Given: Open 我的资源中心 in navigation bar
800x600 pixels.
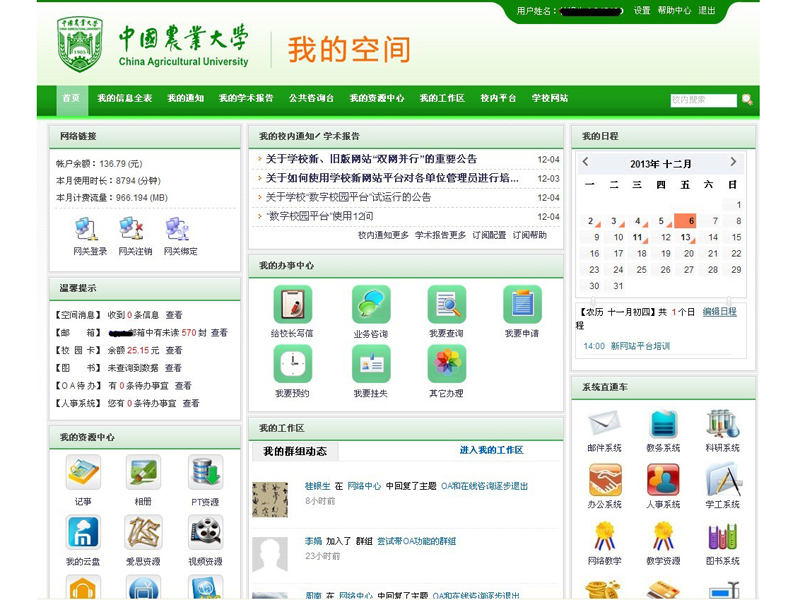Looking at the screenshot, I should point(377,98).
